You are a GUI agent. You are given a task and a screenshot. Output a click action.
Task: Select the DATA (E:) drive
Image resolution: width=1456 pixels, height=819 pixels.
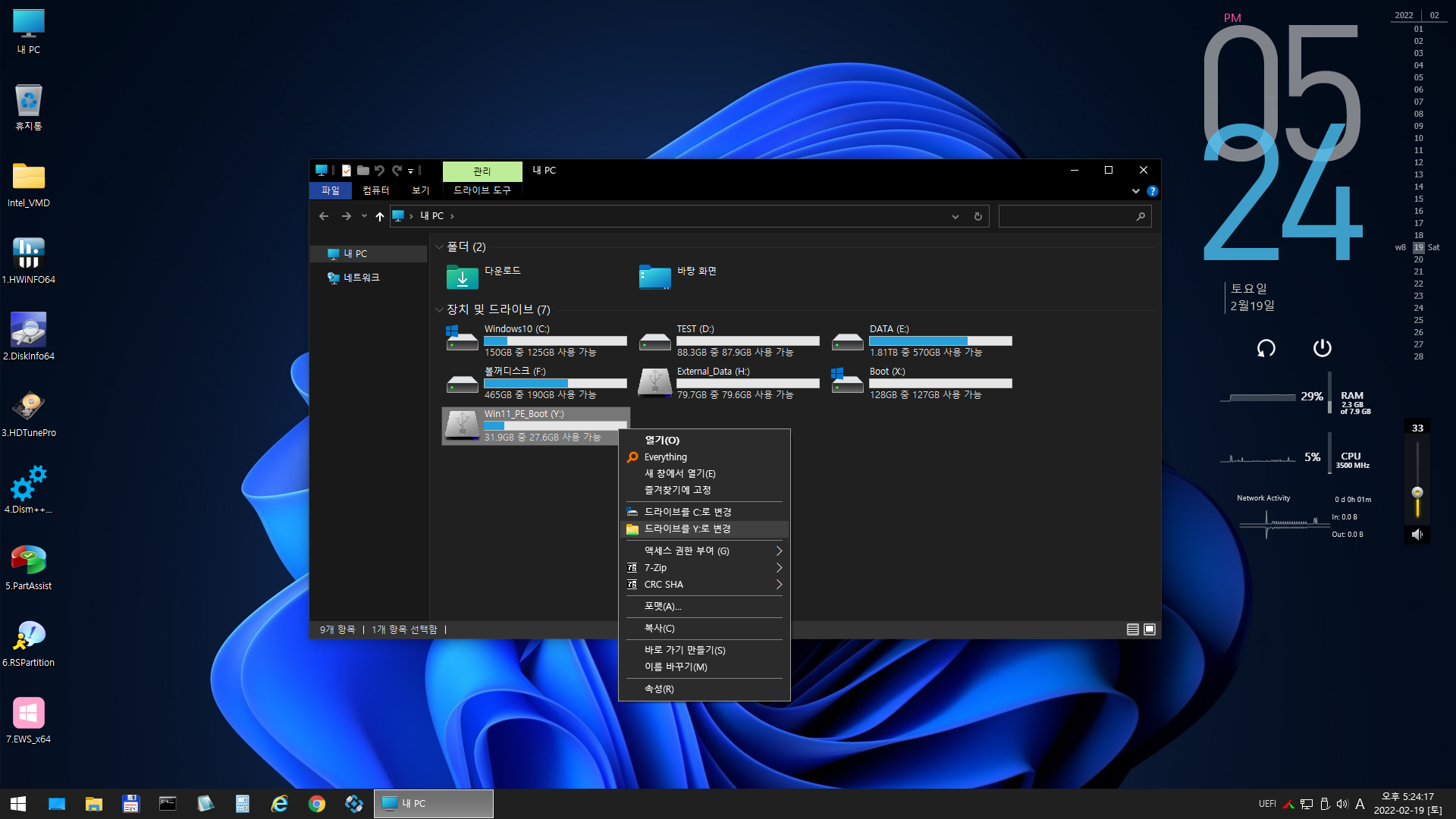pos(921,341)
